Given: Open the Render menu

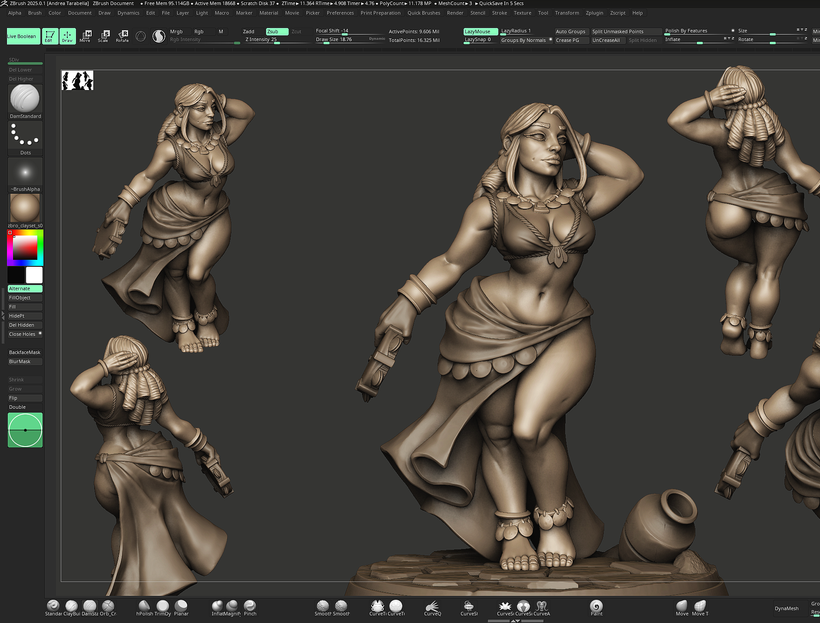Looking at the screenshot, I should [455, 13].
